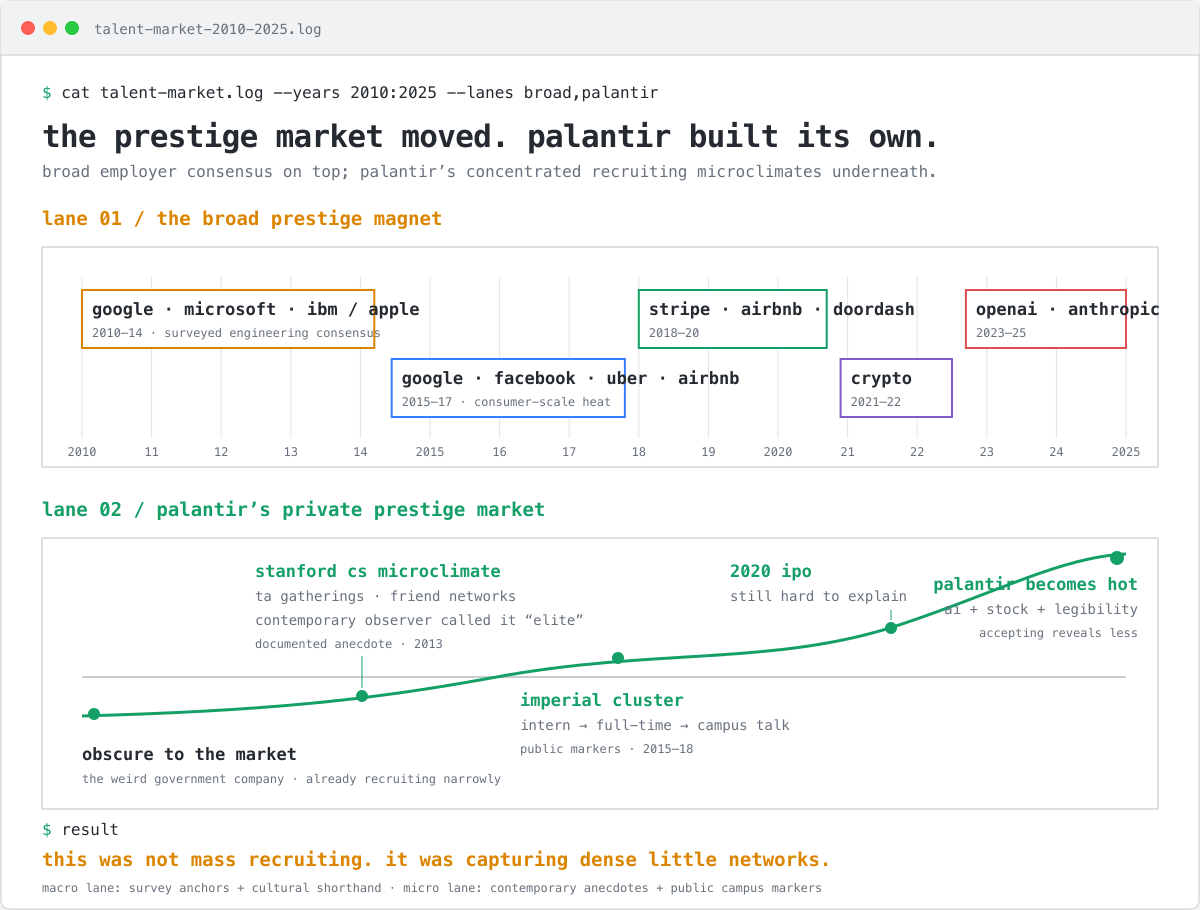Click 'ai + stock + legibility' line

(x=1041, y=609)
